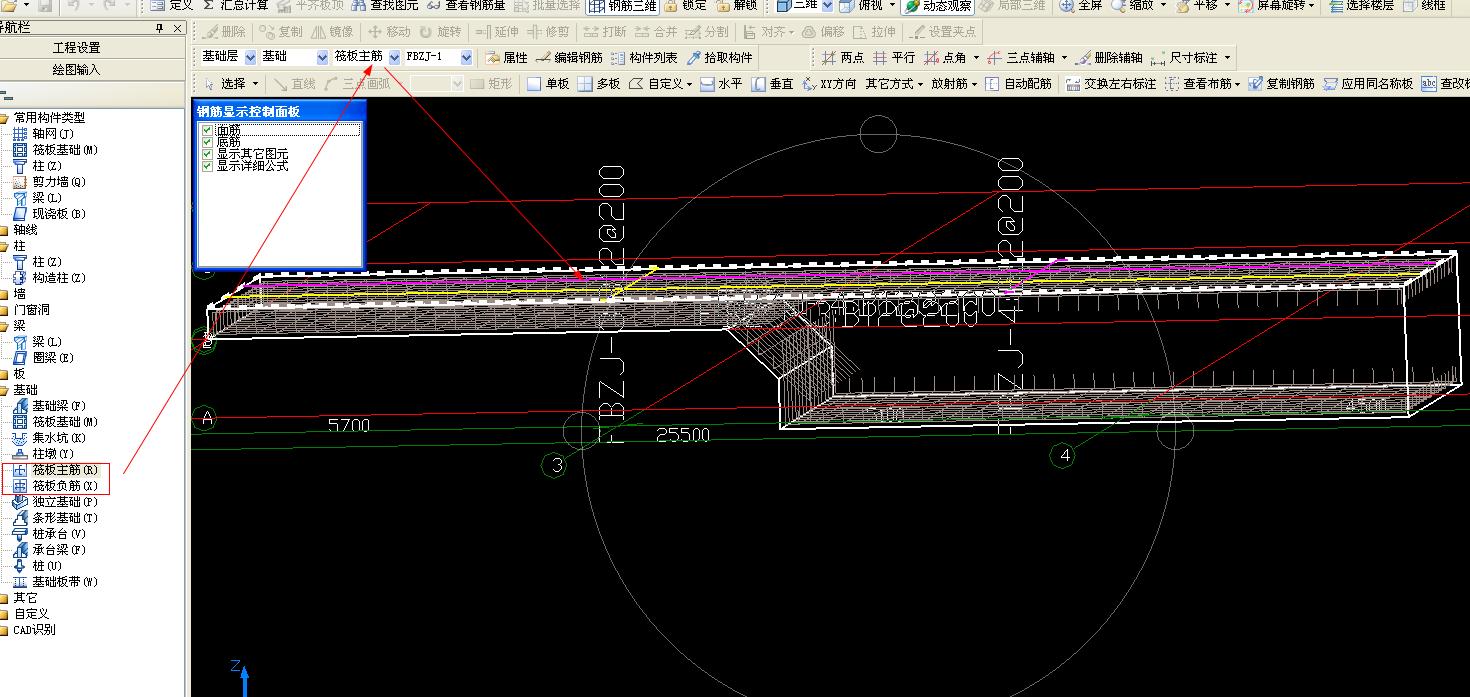Click the 属性 properties button
This screenshot has width=1470, height=697.
pos(506,58)
